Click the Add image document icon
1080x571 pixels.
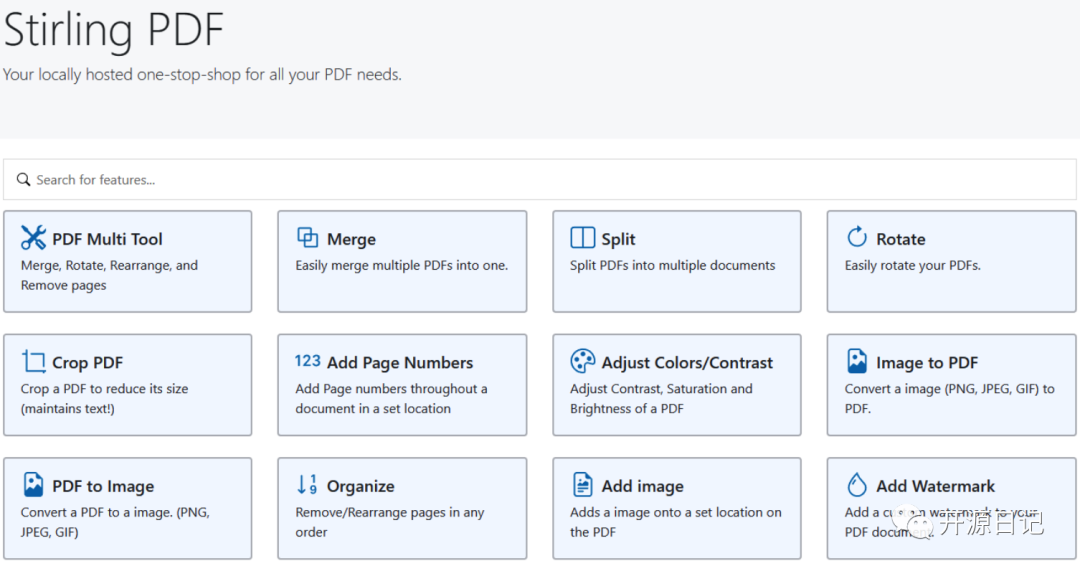(583, 484)
